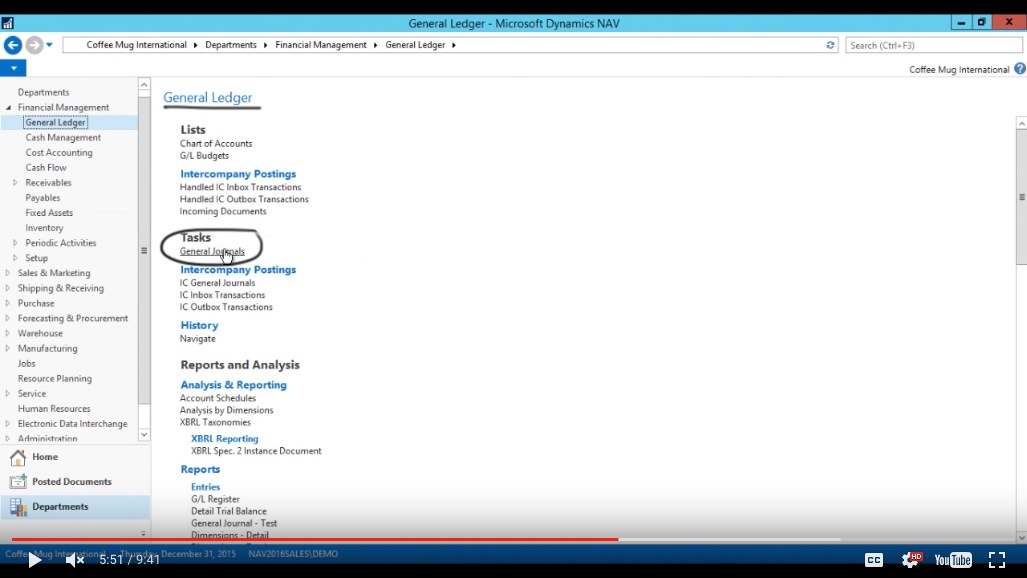Screen dimensions: 1027x578
Task: Click Coffee Mug International in breadcrumb
Action: point(136,45)
